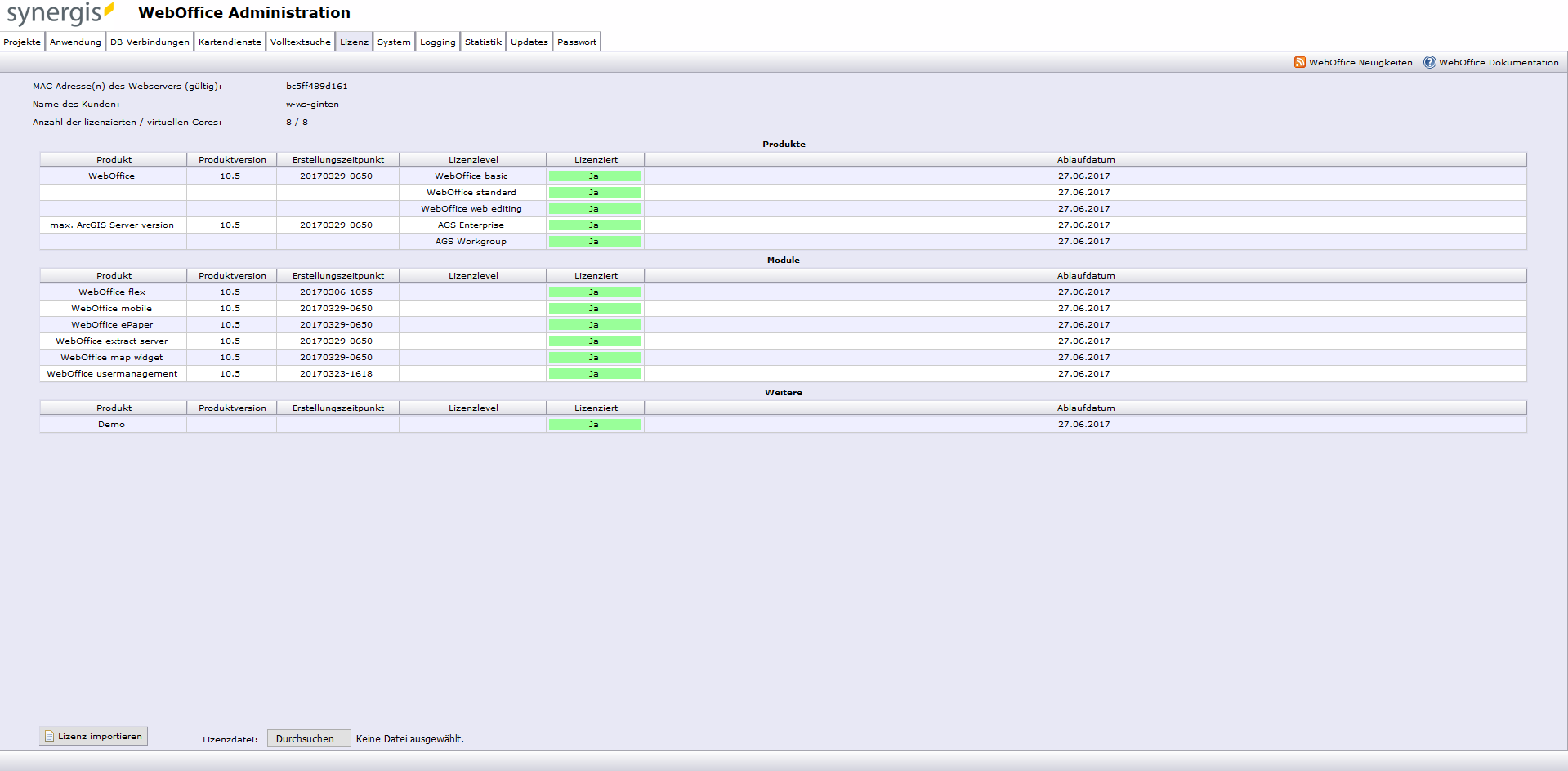1568x771 pixels.
Task: Switch to the Projekte tab
Action: pos(21,42)
